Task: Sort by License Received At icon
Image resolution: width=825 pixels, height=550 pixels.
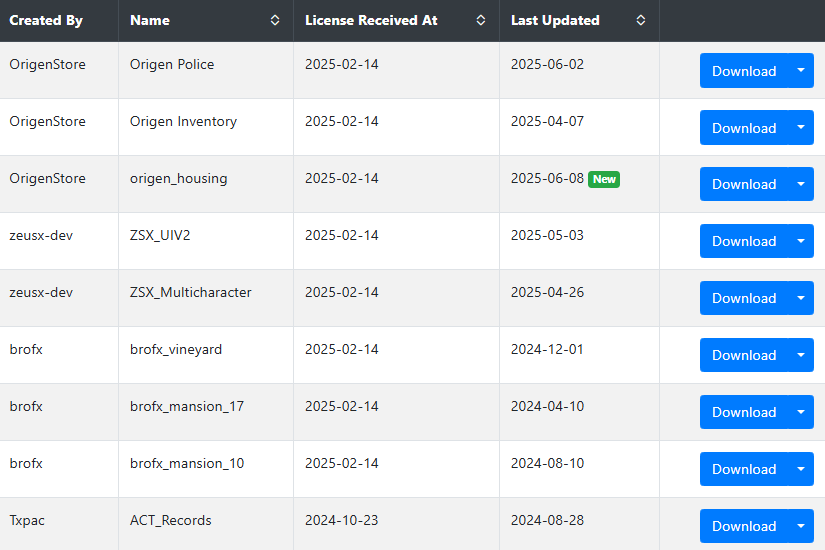Action: (x=480, y=20)
